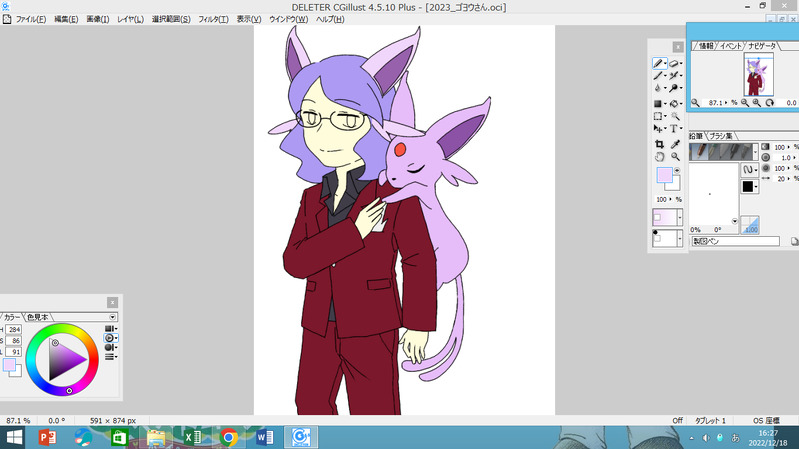Open Google Chrome from the taskbar
Screen dimensions: 799x449
pyautogui.click(x=229, y=437)
